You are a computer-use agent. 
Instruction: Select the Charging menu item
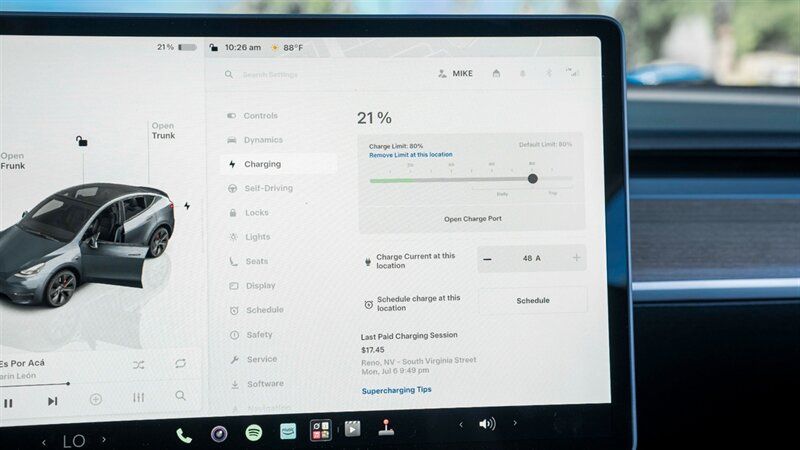tap(278, 164)
